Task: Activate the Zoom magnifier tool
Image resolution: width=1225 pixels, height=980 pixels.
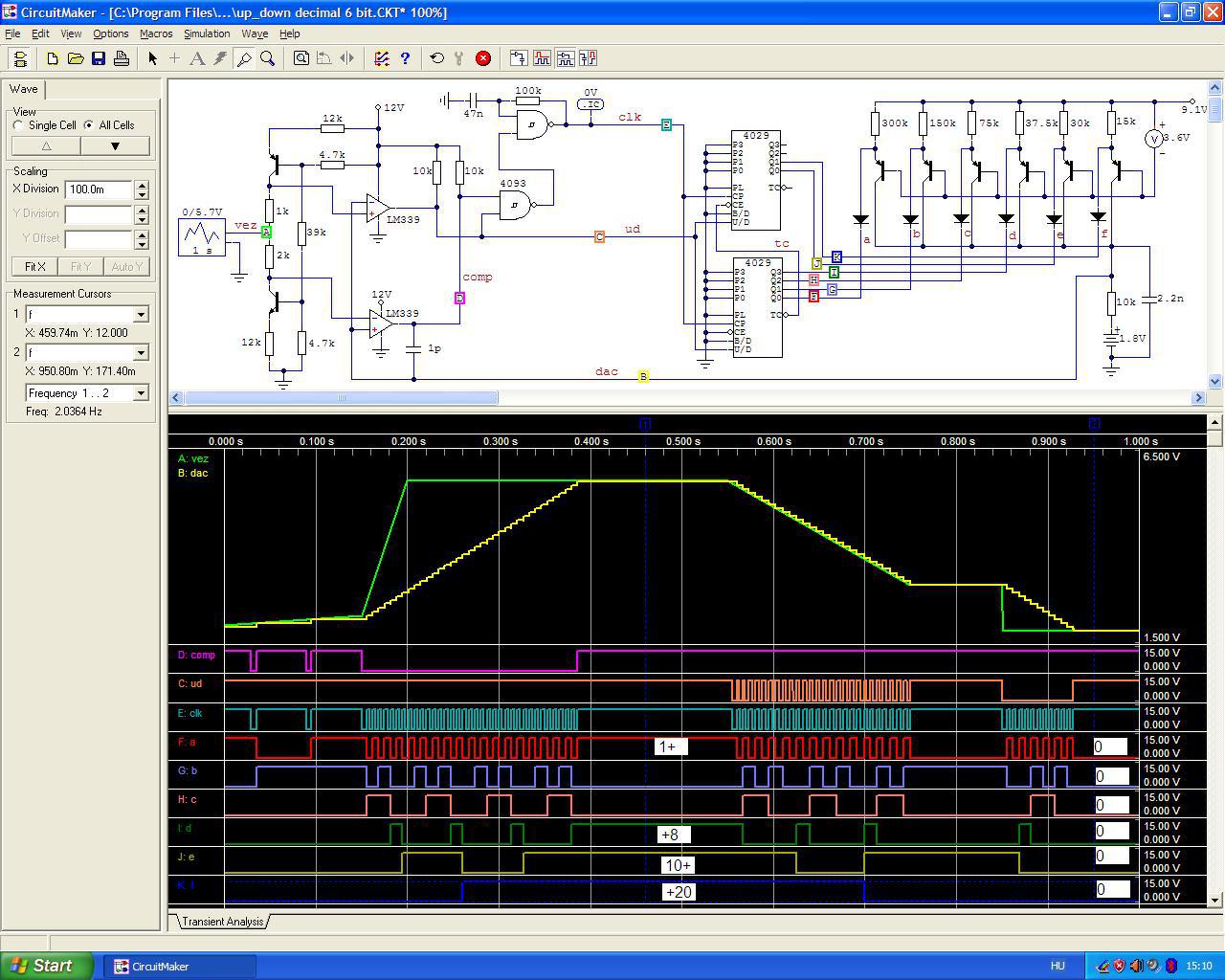Action: pyautogui.click(x=268, y=58)
